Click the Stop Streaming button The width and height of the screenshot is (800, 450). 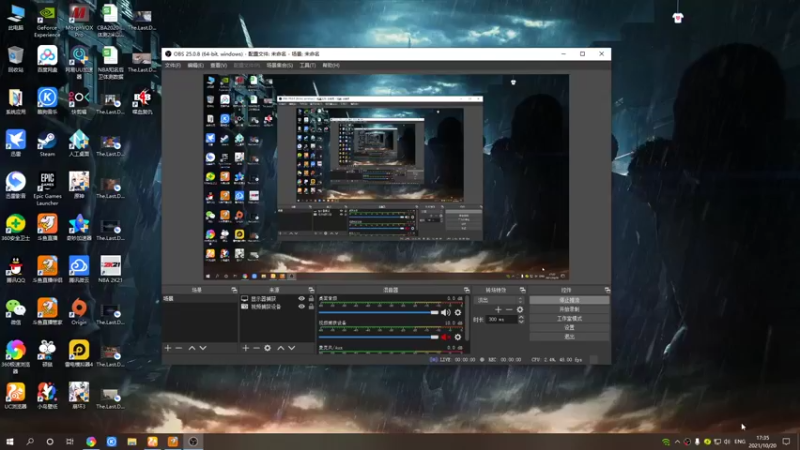(569, 300)
